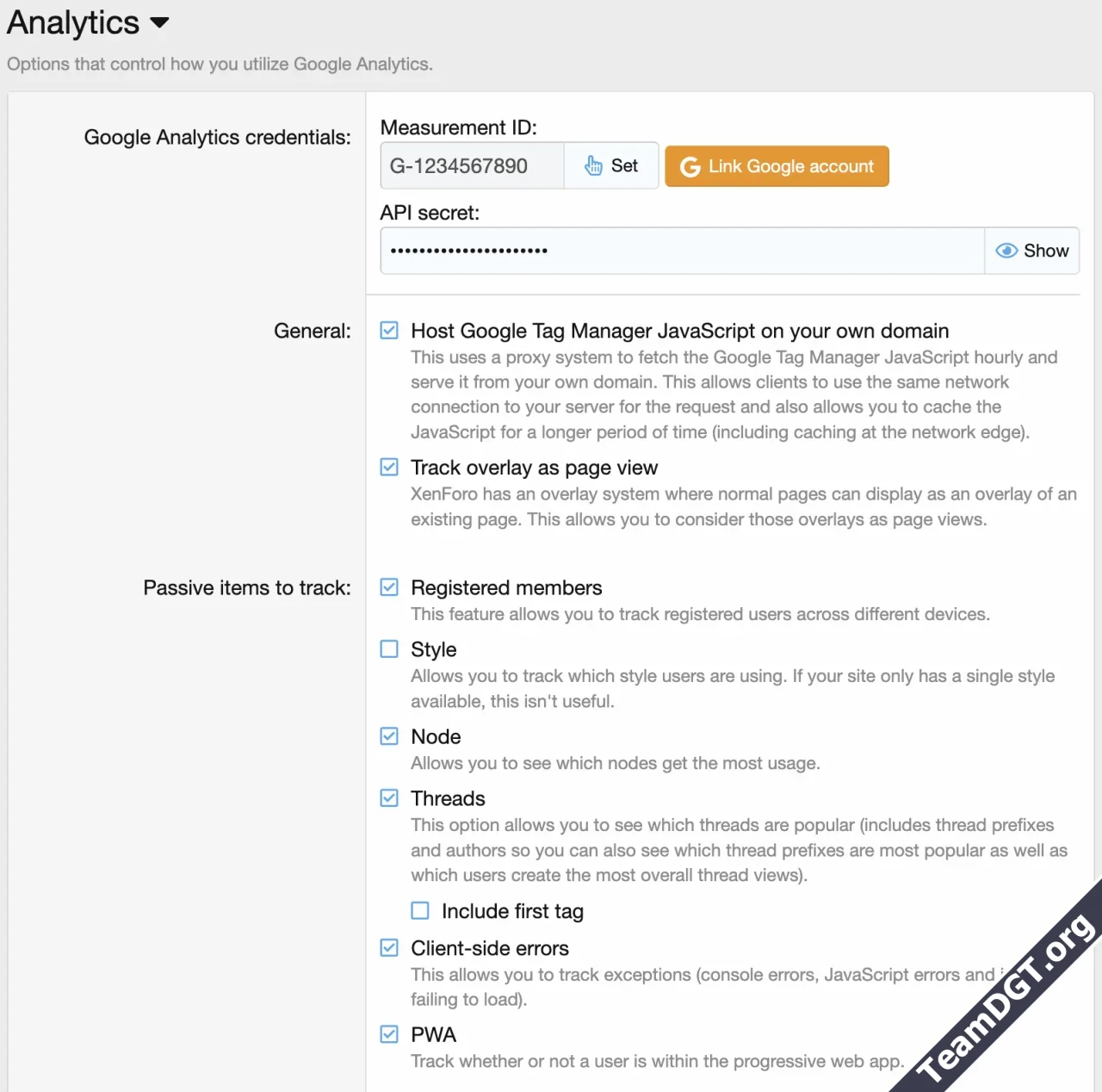Click the Link Google account button
1102x1092 pixels.
point(776,166)
